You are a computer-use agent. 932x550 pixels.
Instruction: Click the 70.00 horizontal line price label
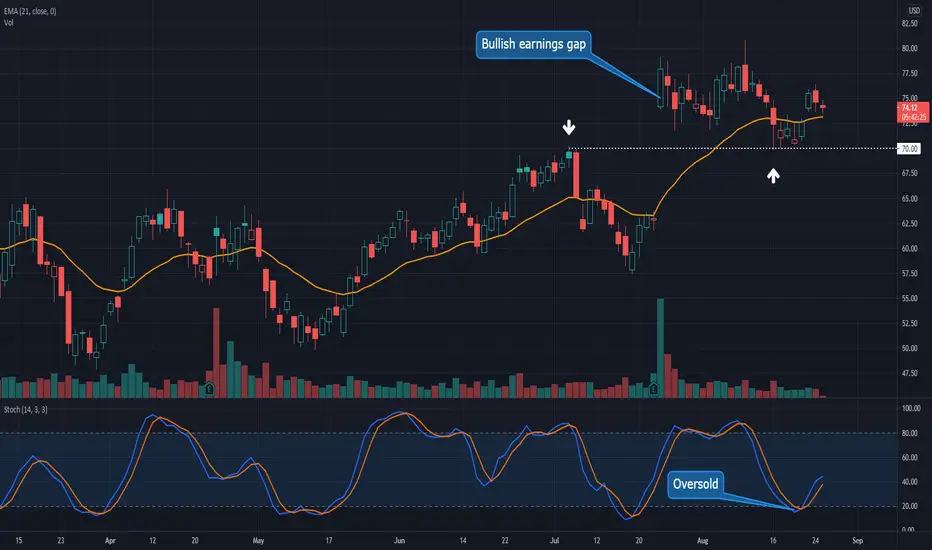point(909,149)
